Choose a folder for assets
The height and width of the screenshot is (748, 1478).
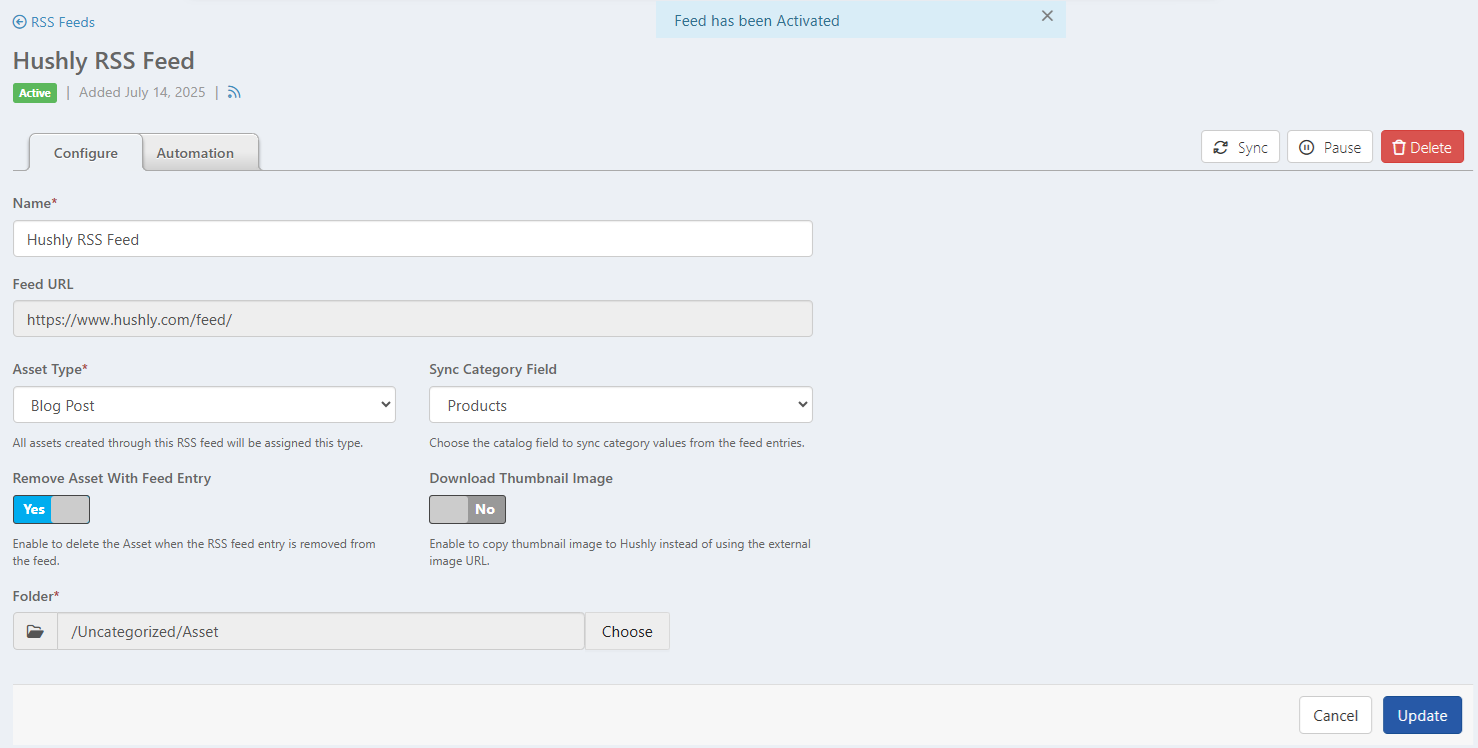[x=627, y=631]
